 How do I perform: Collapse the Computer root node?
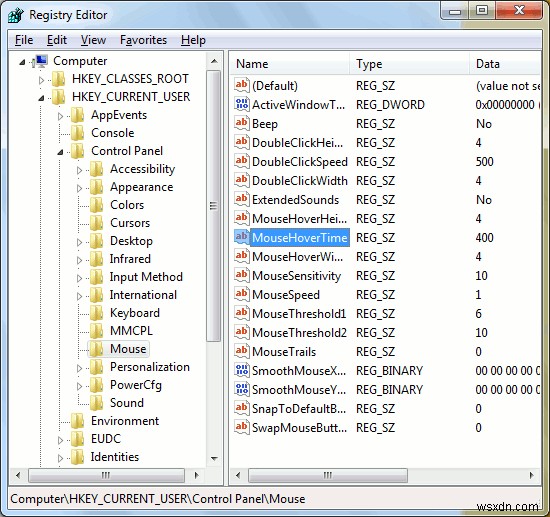(x=22, y=62)
